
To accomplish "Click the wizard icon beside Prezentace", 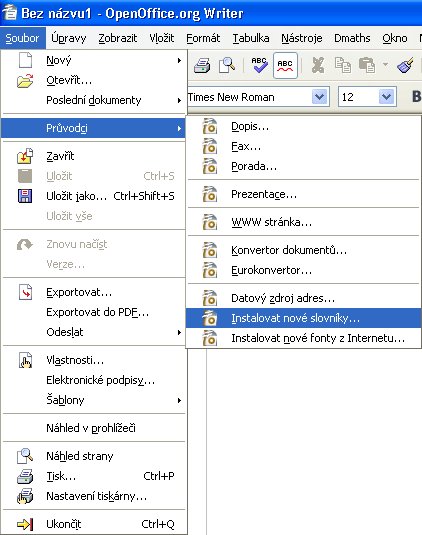I will (209, 194).
